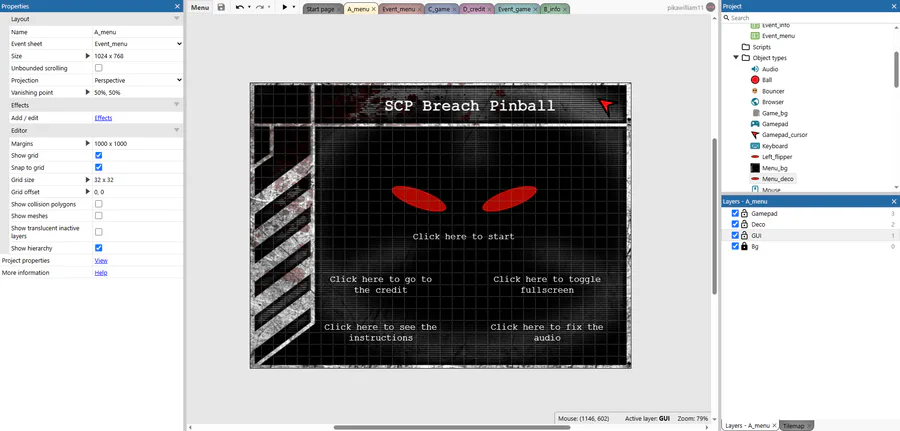Viewport: 900px width, 431px height.
Task: Hide the Gamepad layer via its checkbox
Action: [735, 213]
